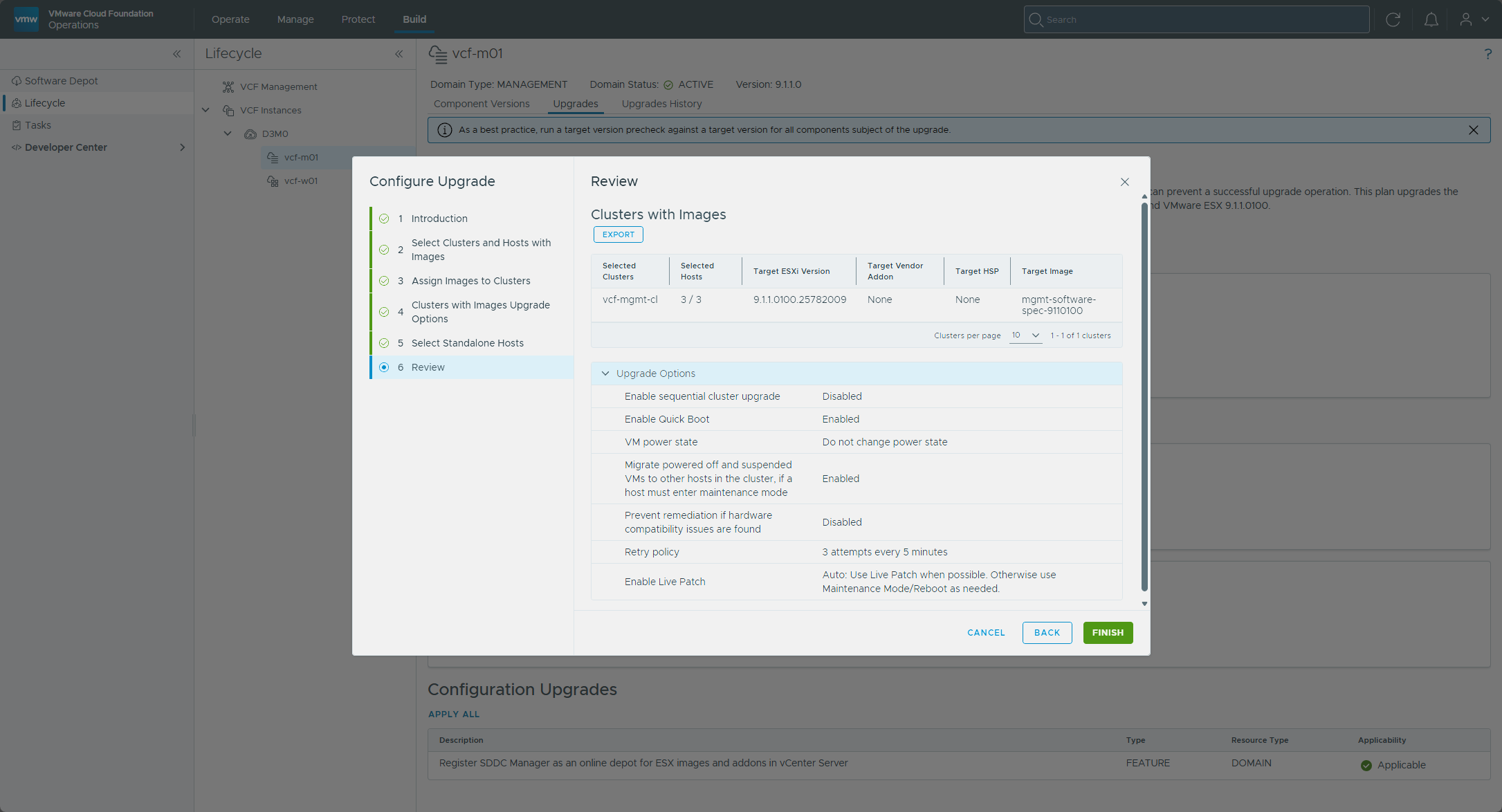
Task: Go to step 2 Select Clusters and Hosts
Action: [472, 250]
